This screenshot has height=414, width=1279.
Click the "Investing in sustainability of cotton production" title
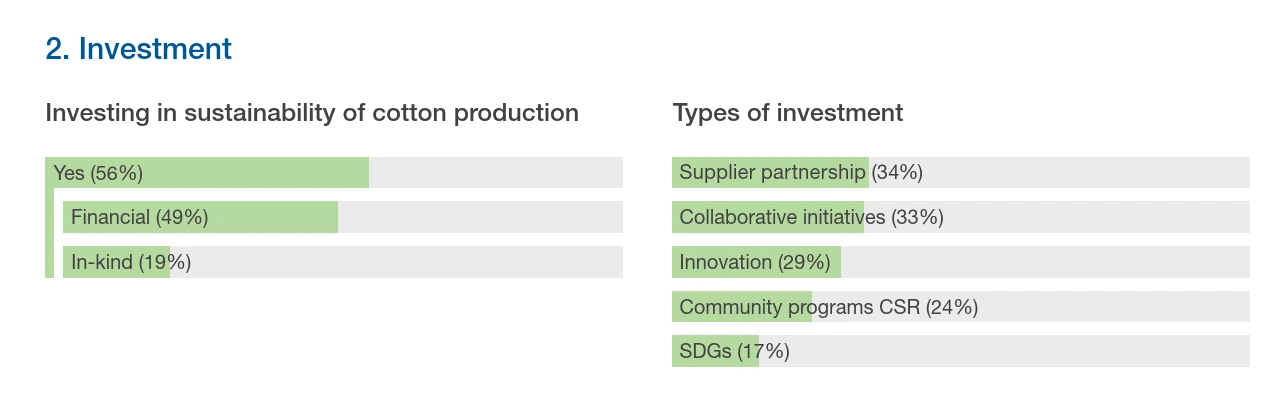point(312,113)
